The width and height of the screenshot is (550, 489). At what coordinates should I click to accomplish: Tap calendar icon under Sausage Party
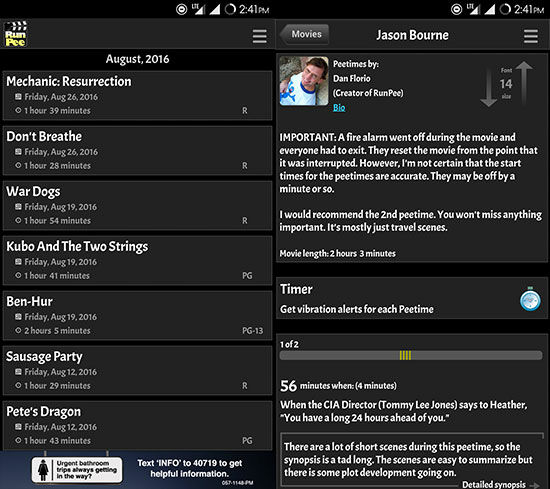click(18, 372)
